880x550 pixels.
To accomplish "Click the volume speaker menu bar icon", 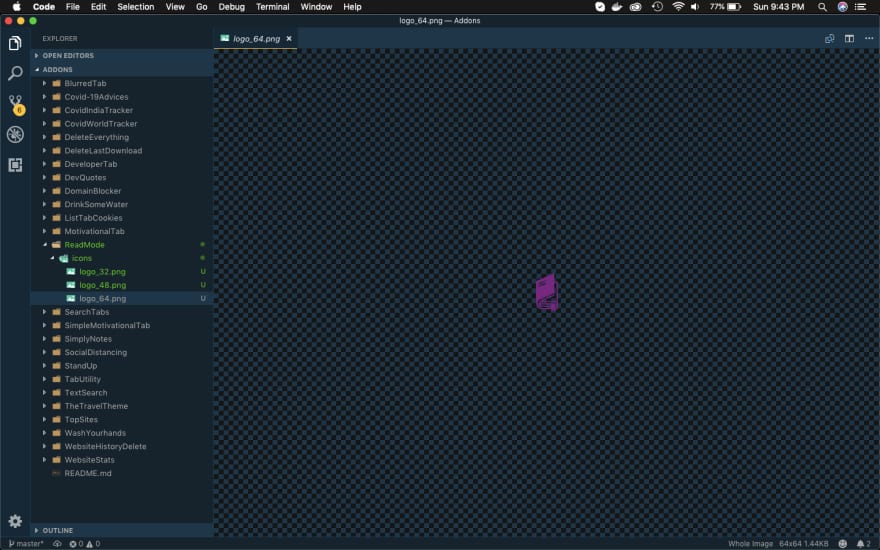I will (x=695, y=7).
